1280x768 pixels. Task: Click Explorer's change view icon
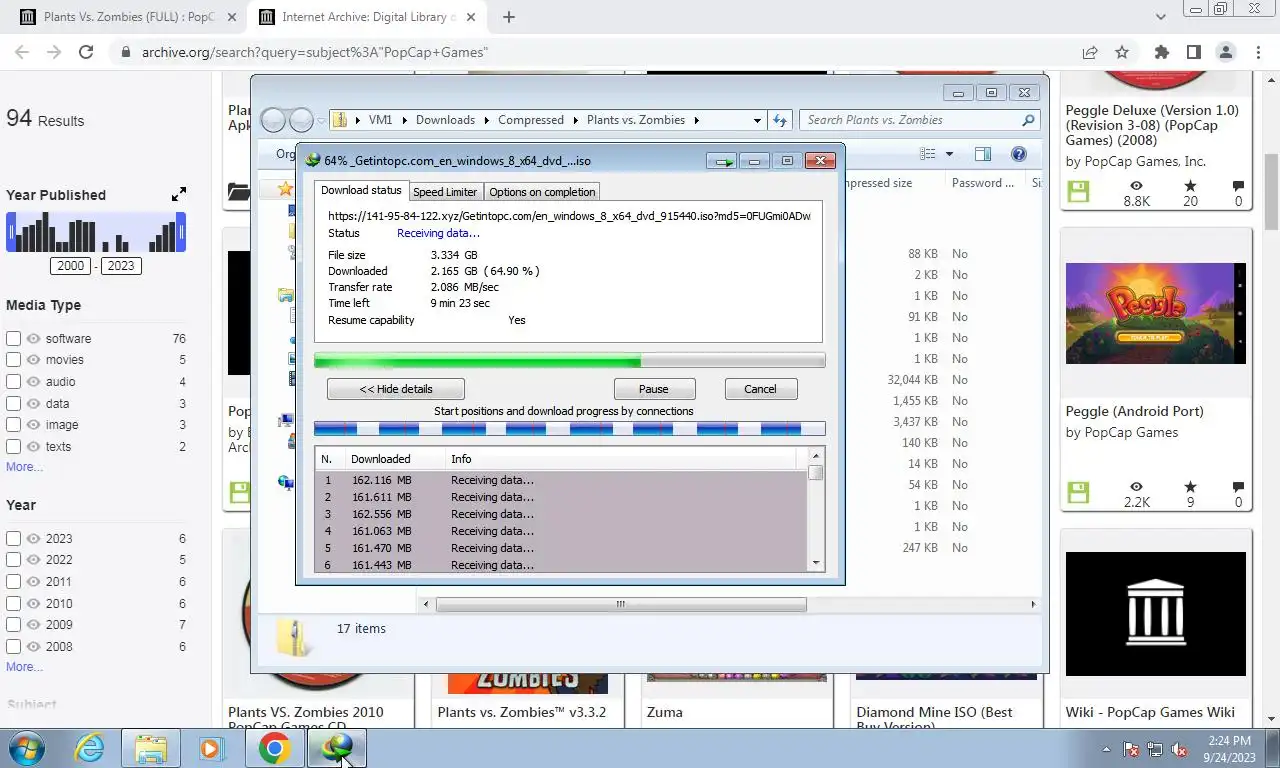click(x=928, y=154)
